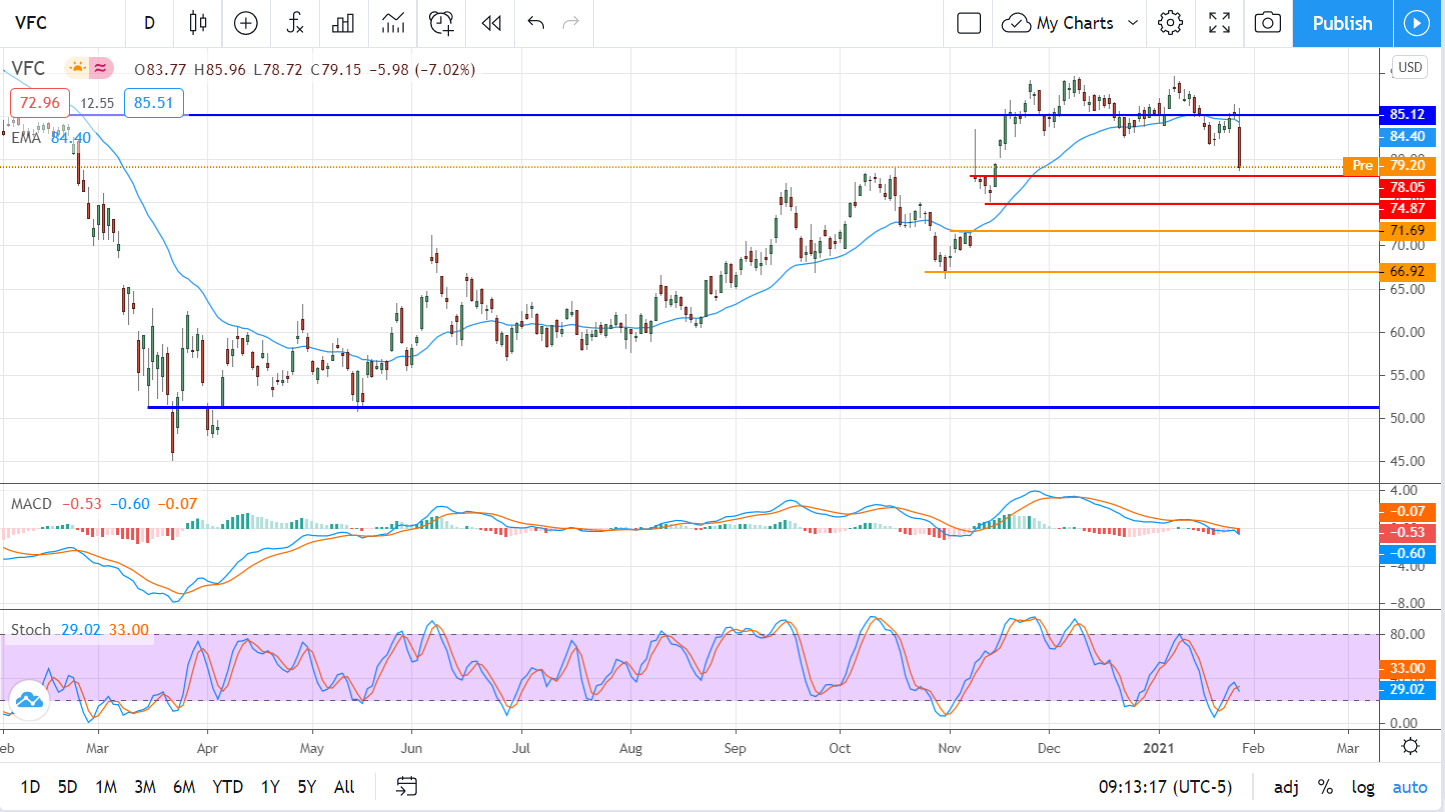This screenshot has height=812, width=1445.
Task: Create an alert with the alarm clock icon
Action: (x=441, y=23)
